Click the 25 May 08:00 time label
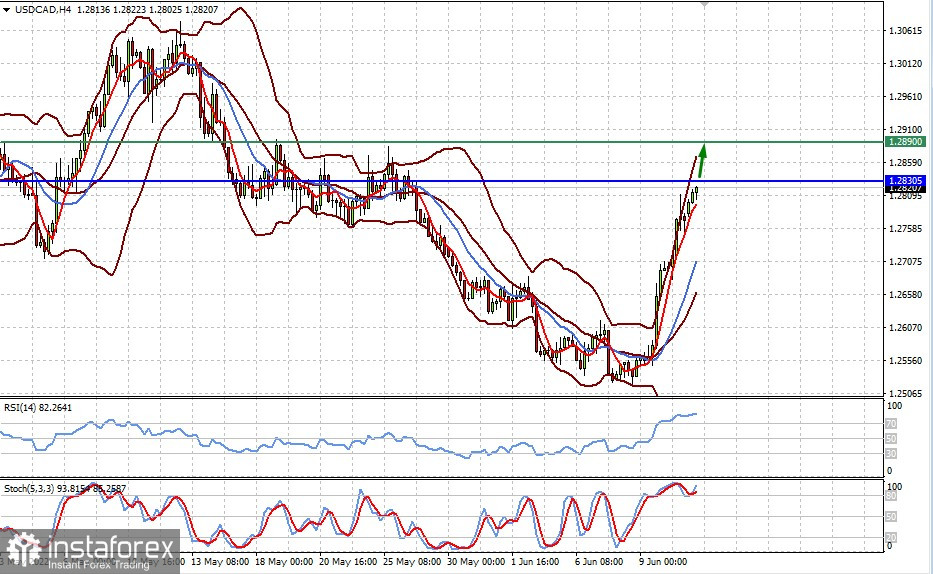Image resolution: width=933 pixels, height=574 pixels. pyautogui.click(x=410, y=562)
